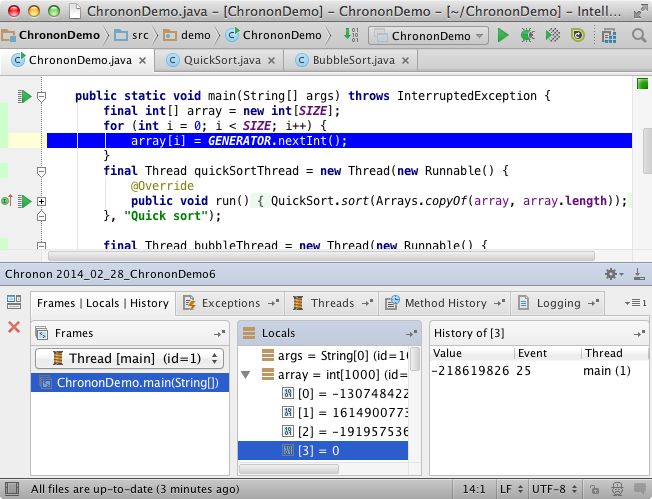Toggle fold marker beside main method
Screen dimensions: 652x499
pyautogui.click(x=42, y=97)
